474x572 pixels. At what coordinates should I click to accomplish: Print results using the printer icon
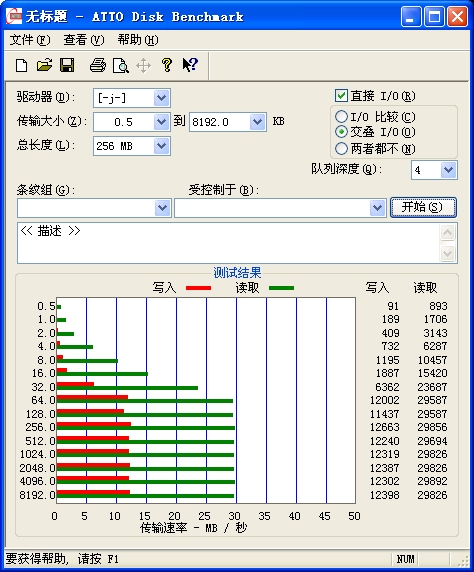click(x=98, y=66)
